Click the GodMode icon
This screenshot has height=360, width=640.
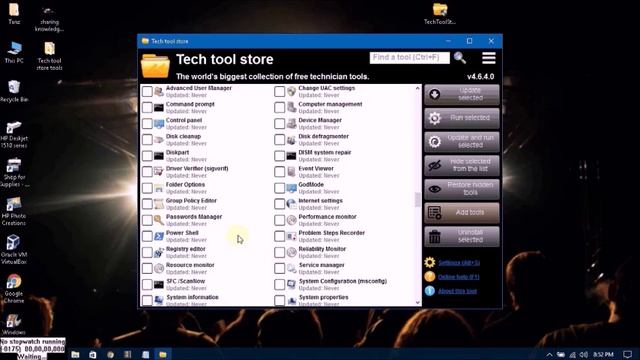[291, 188]
